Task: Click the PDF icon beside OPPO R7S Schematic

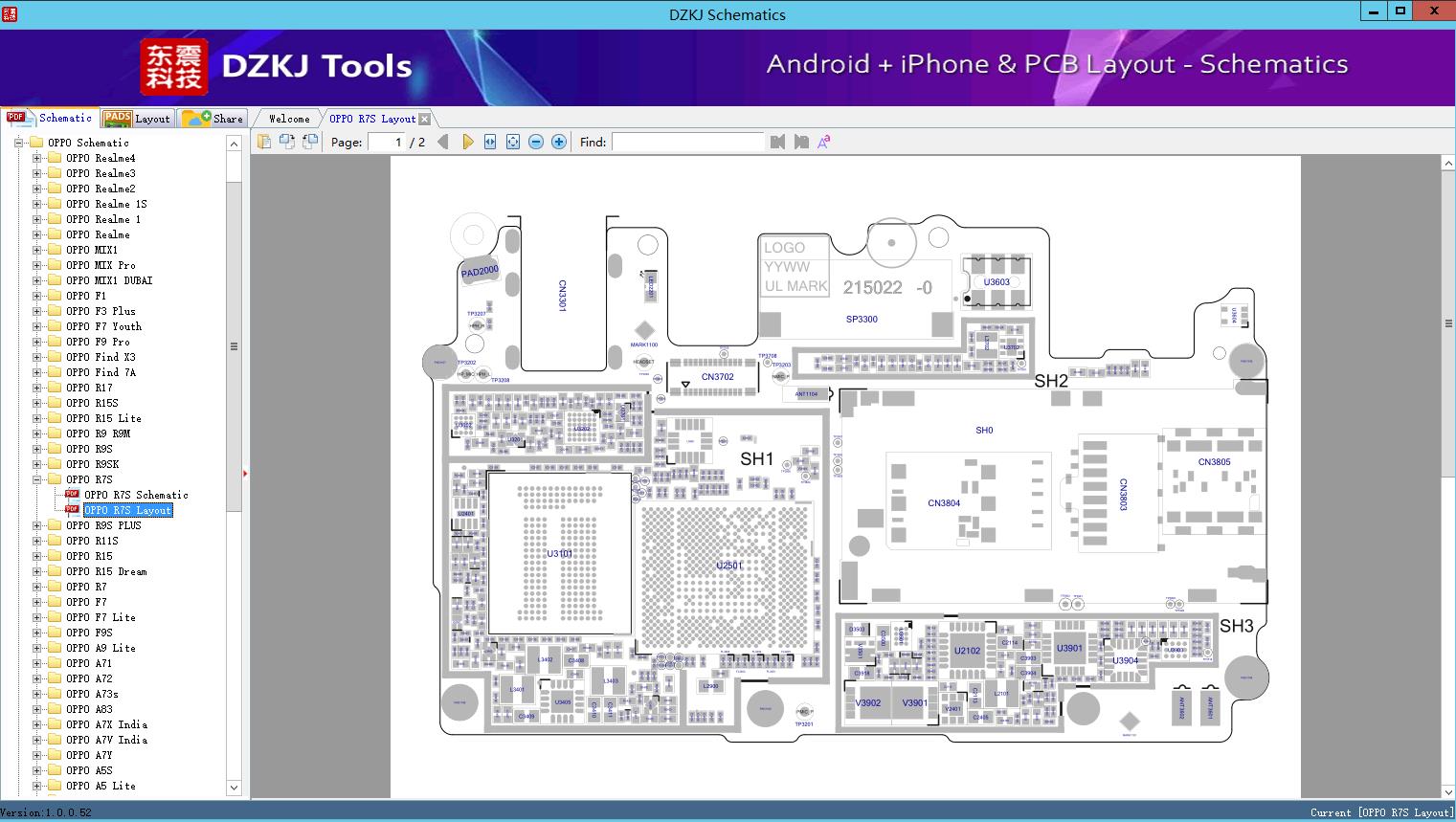Action: coord(72,495)
